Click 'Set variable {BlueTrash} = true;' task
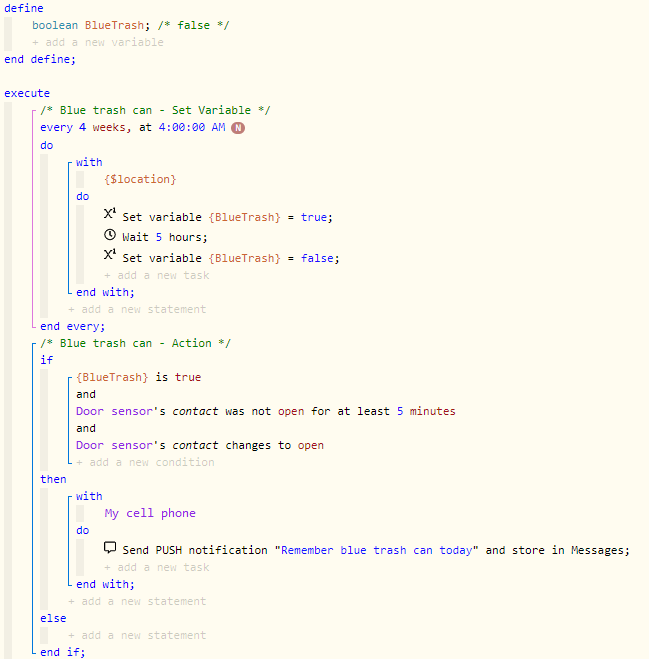This screenshot has height=659, width=649. click(x=227, y=217)
